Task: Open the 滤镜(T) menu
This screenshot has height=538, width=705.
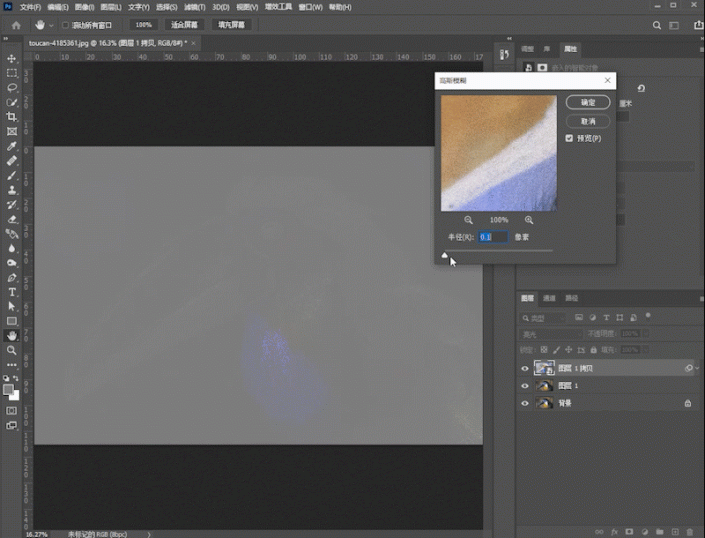Action: coord(193,7)
